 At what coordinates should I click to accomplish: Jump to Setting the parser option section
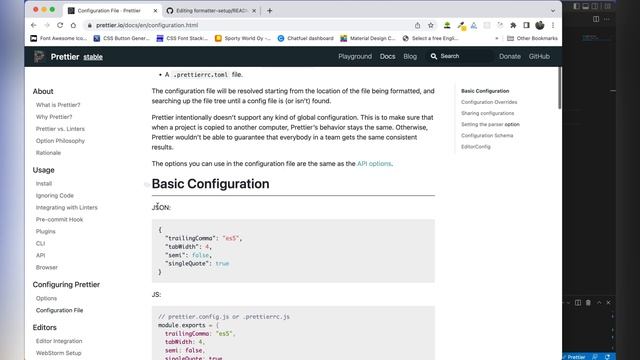(490, 124)
